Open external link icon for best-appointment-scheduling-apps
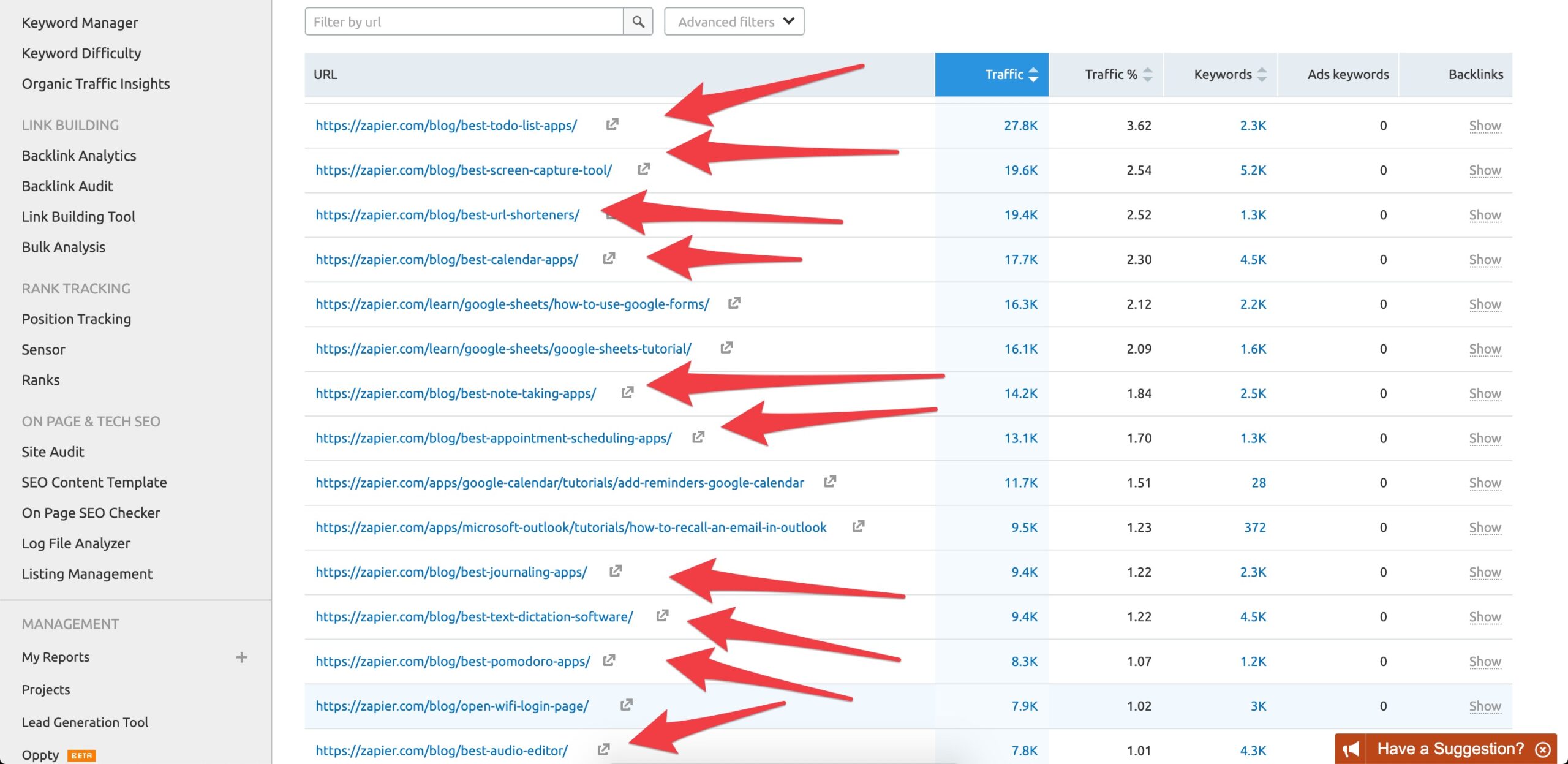The image size is (1568, 764). 698,437
